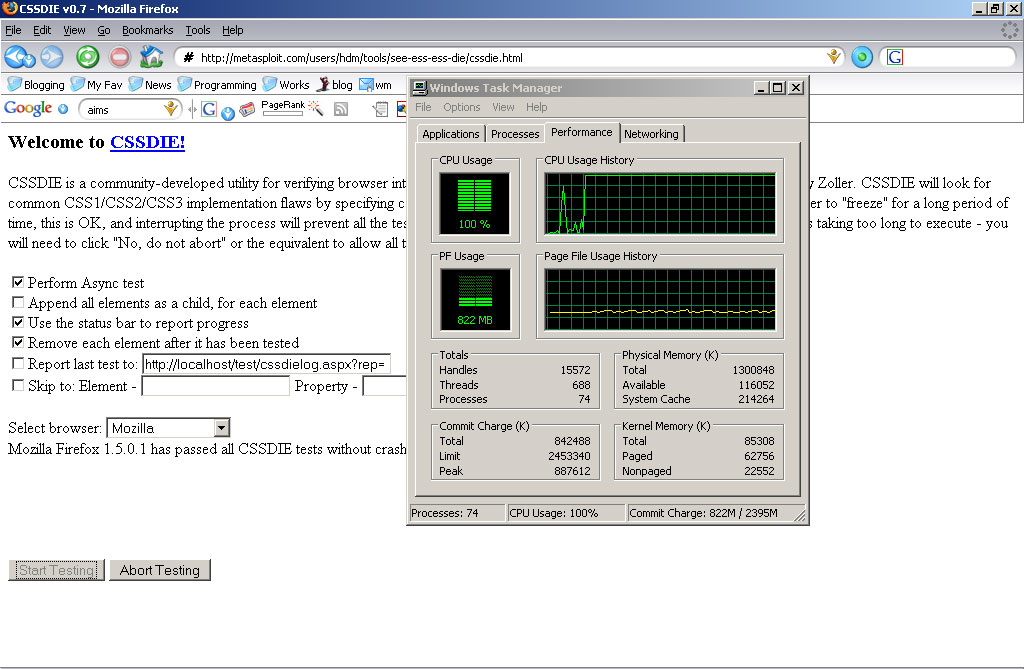Open the Task Manager Help menu
Screen dimensions: 1024x669
537,107
